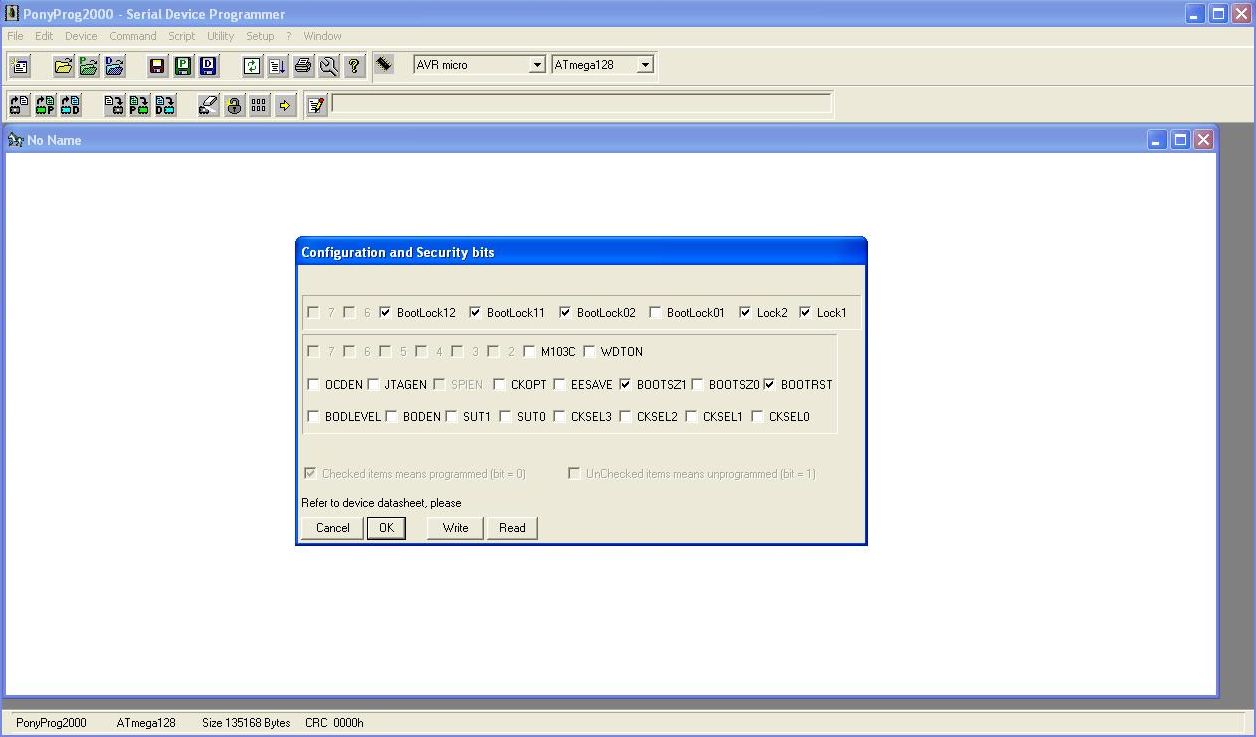
Task: Click the Read Program memory icon
Action: click(x=45, y=105)
